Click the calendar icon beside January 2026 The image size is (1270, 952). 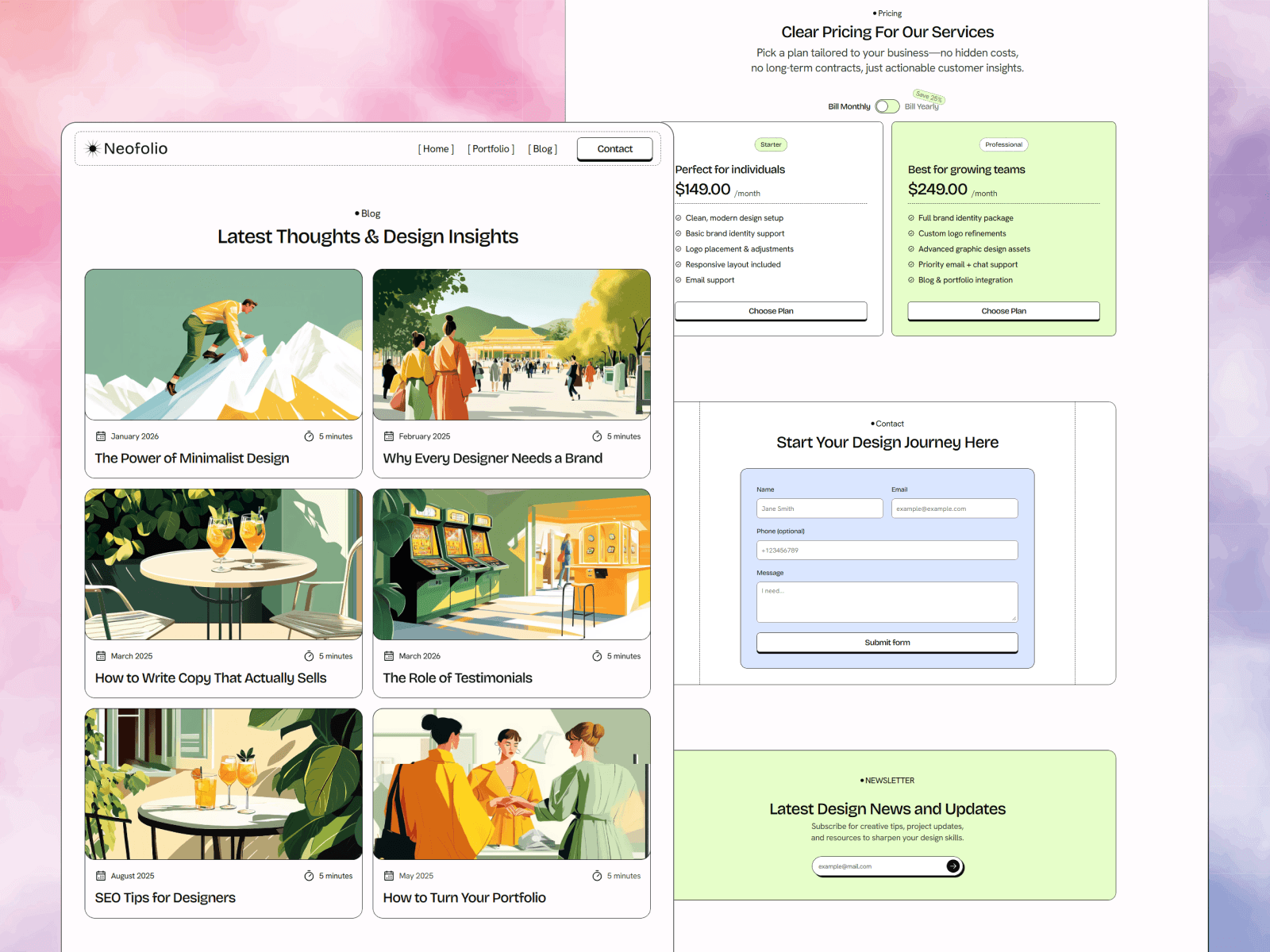click(x=101, y=436)
